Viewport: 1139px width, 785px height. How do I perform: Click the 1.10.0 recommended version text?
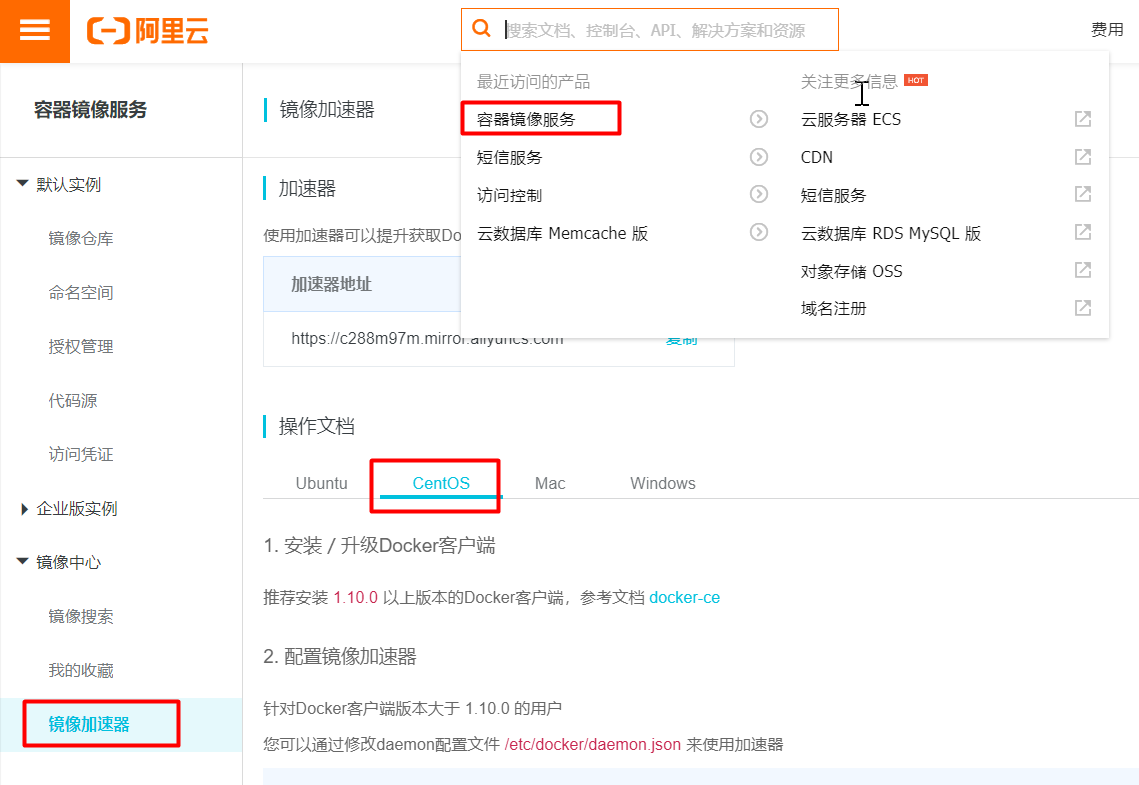(x=355, y=598)
